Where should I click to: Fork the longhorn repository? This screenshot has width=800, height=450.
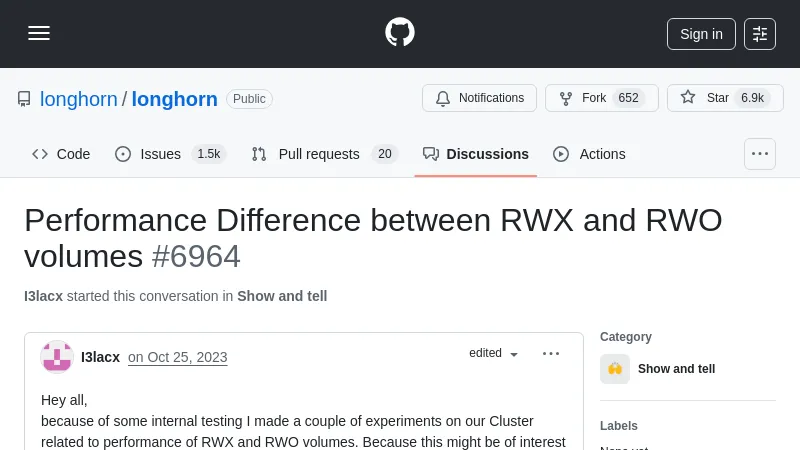600,98
